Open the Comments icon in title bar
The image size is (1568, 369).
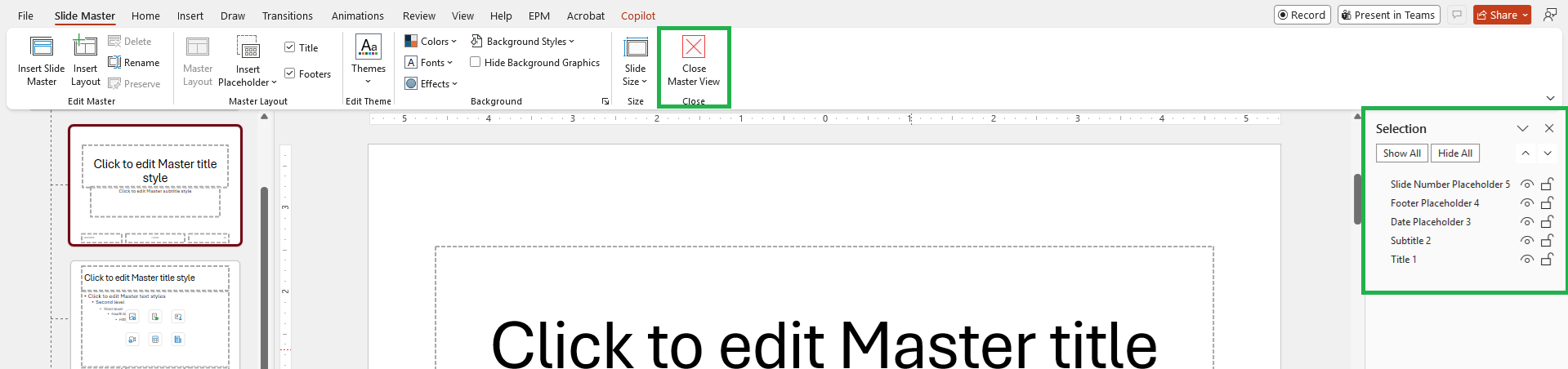(x=1456, y=15)
